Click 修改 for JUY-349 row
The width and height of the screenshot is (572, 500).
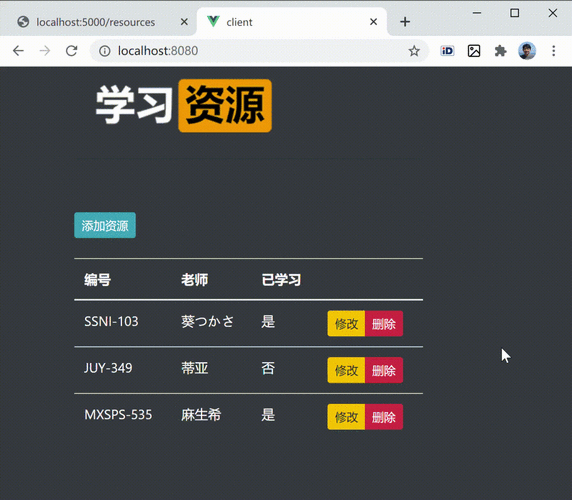click(x=346, y=370)
